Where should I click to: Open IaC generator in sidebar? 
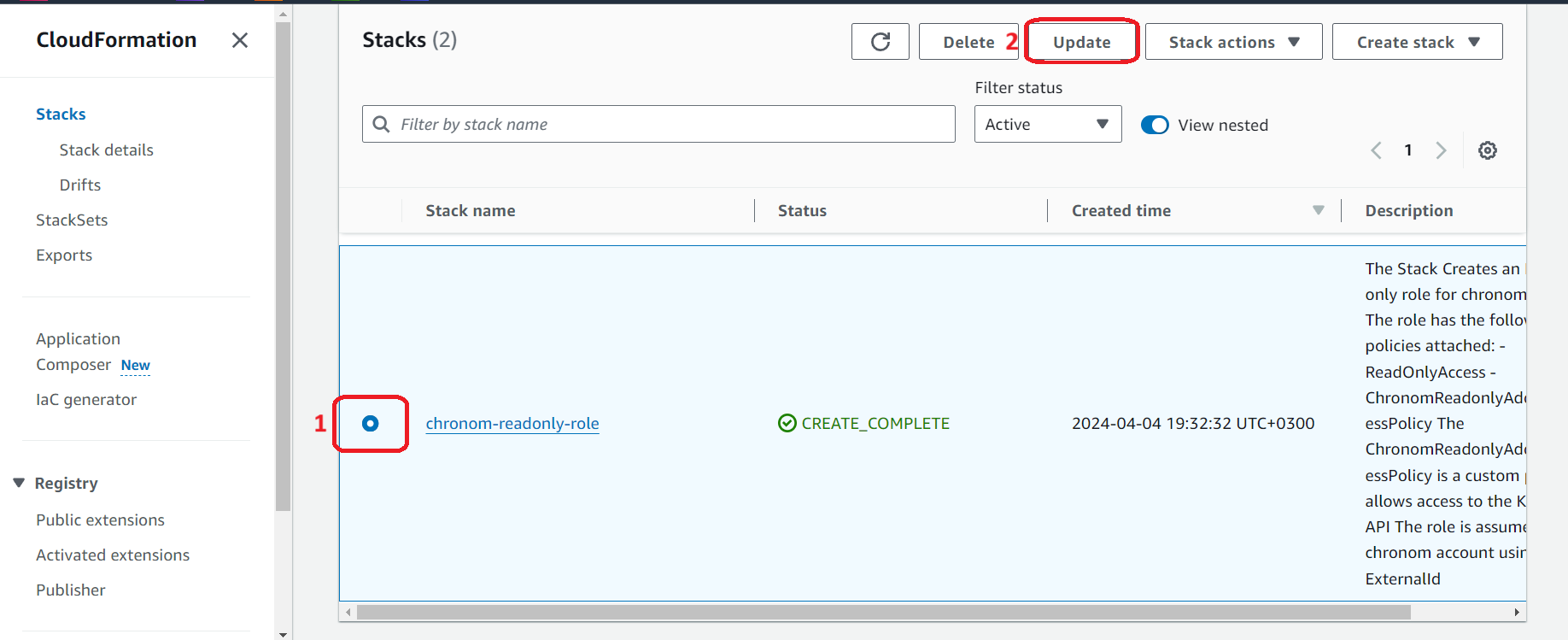point(86,399)
